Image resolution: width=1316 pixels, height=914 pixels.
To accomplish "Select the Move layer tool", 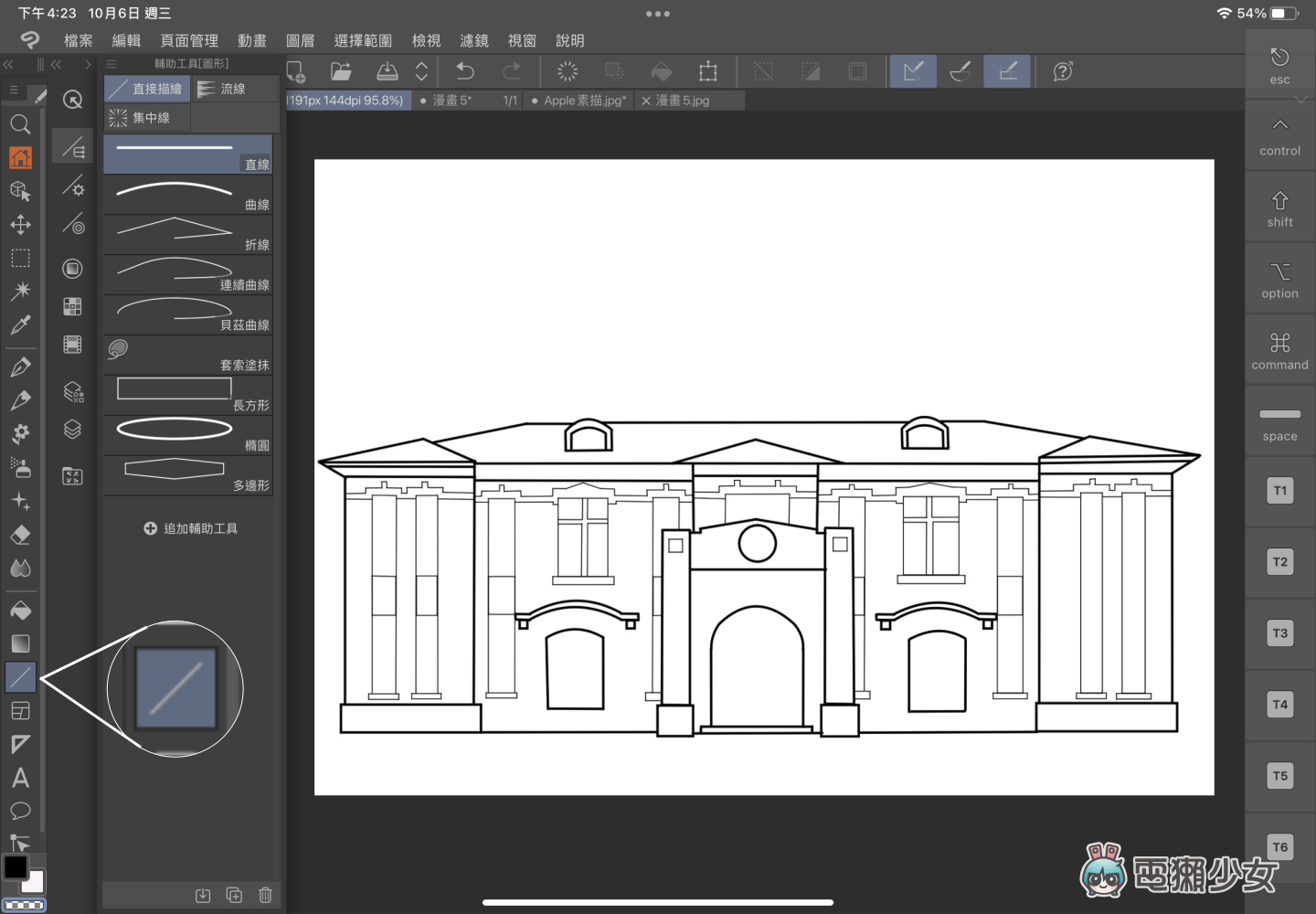I will tap(20, 225).
